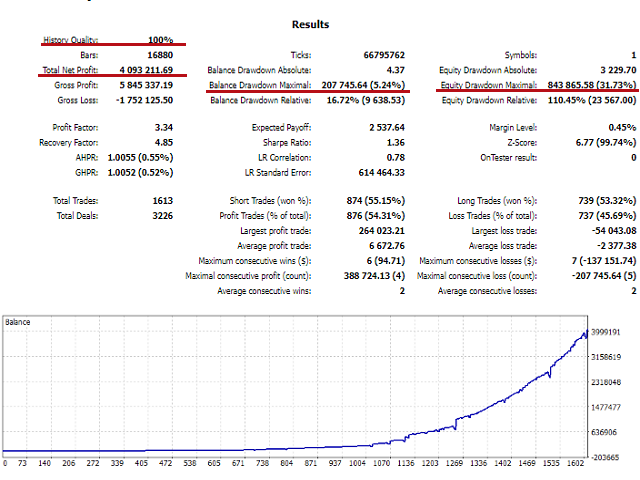Image resolution: width=640 pixels, height=480 pixels.
Task: Click chart y-axis label 636906
Action: pos(604,432)
